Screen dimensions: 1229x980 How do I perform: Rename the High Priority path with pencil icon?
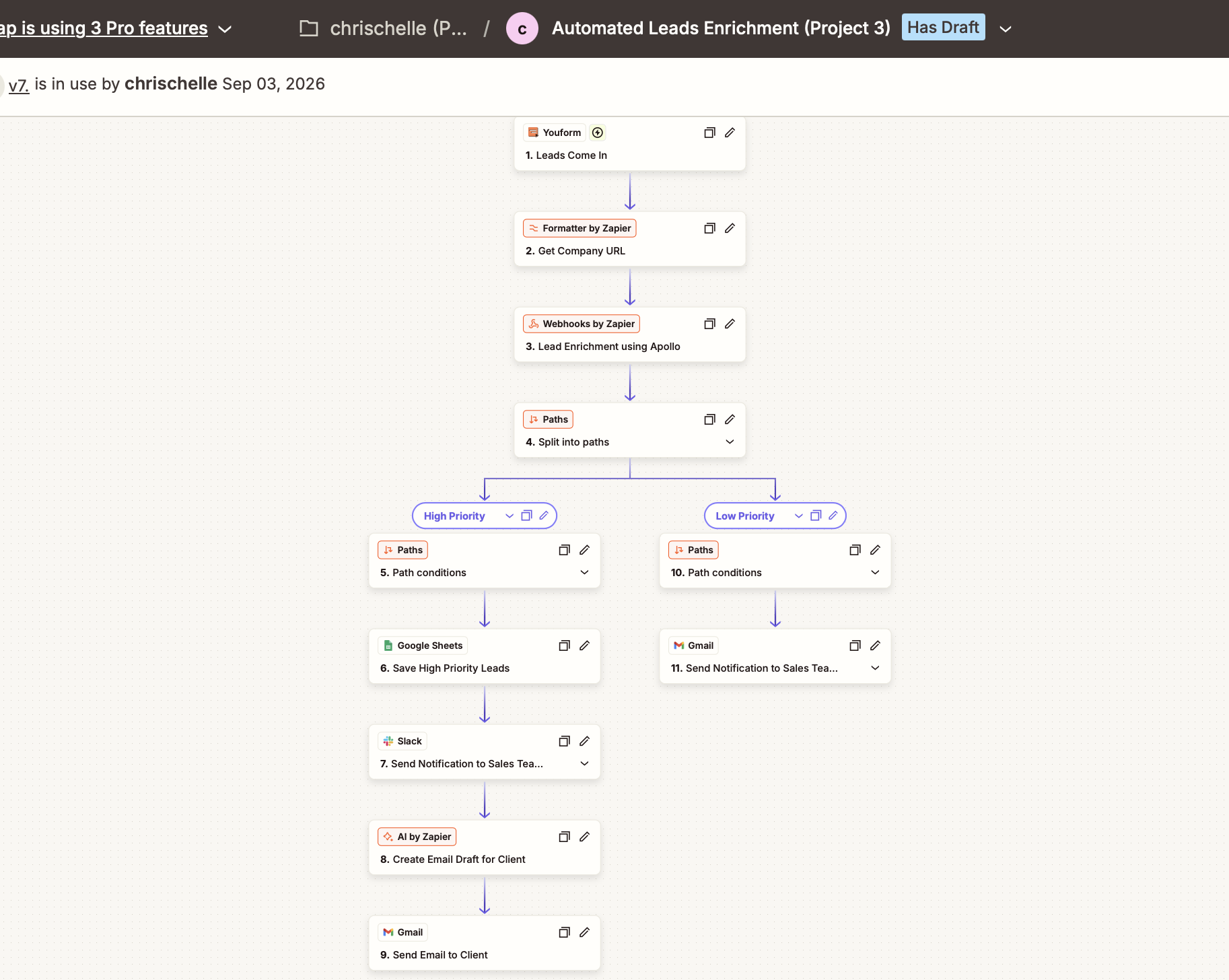[x=544, y=516]
